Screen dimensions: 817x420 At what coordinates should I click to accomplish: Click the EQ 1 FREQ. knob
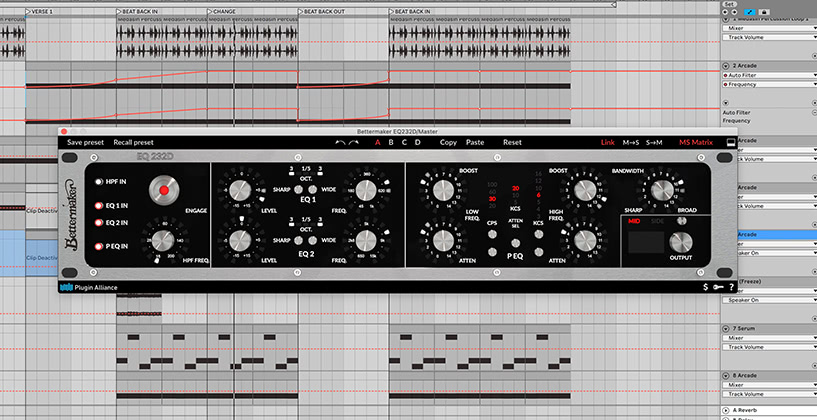point(366,191)
